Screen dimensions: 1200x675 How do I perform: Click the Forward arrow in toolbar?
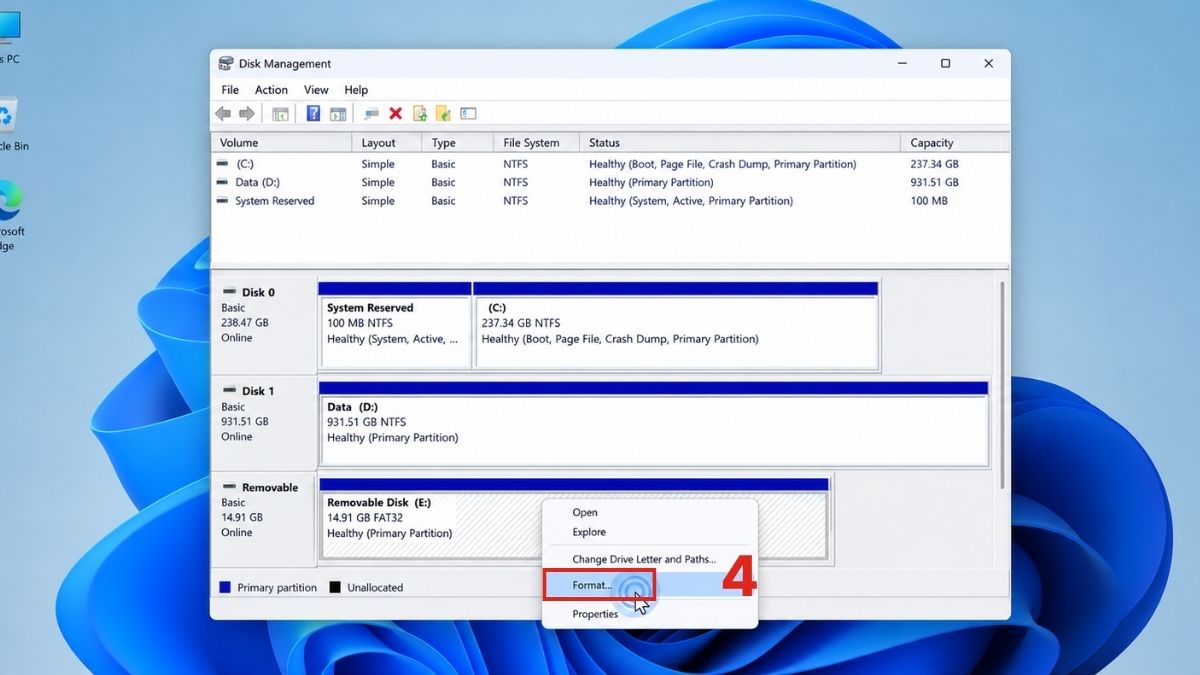tap(246, 114)
